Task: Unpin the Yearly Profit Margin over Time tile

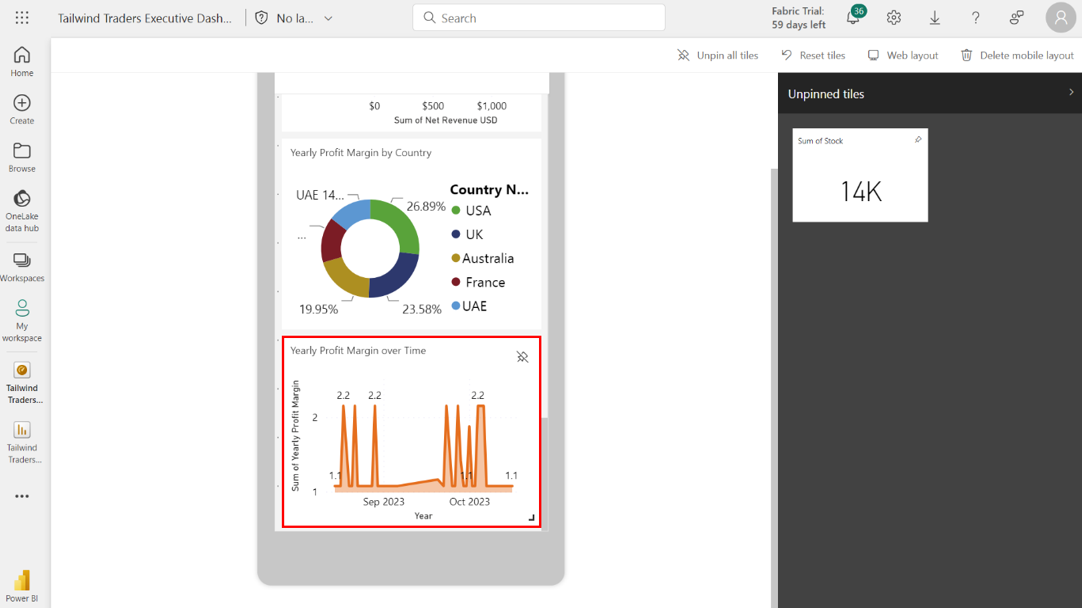Action: [x=522, y=357]
